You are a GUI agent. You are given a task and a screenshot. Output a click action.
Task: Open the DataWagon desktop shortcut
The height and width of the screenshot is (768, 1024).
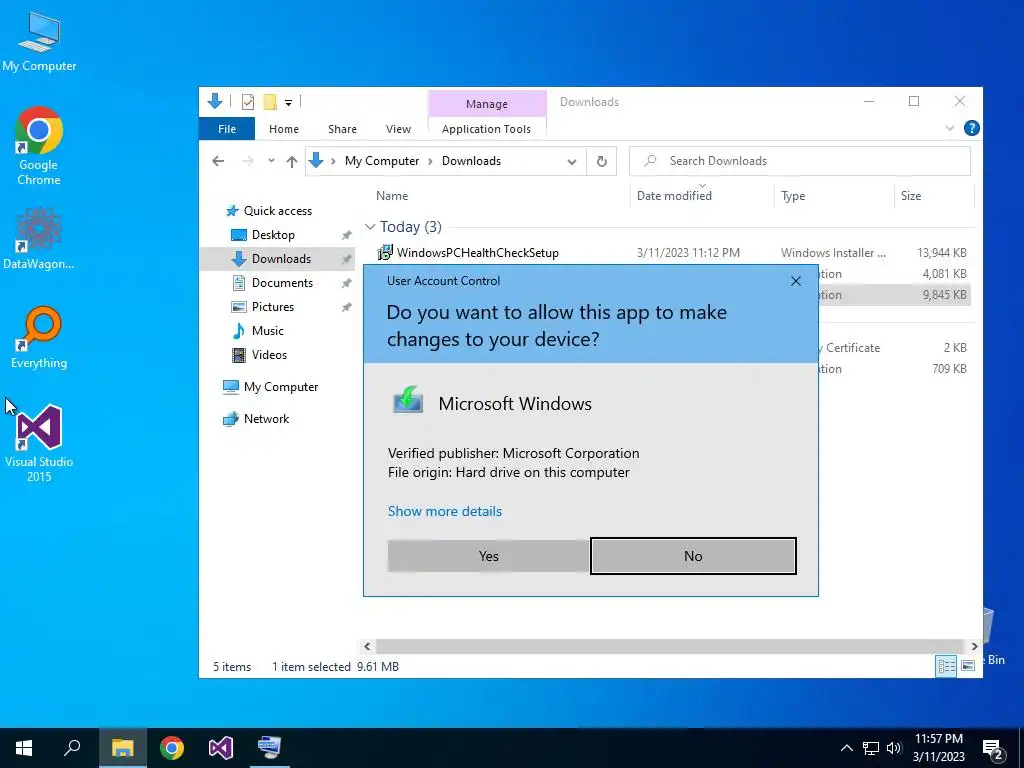pyautogui.click(x=39, y=238)
